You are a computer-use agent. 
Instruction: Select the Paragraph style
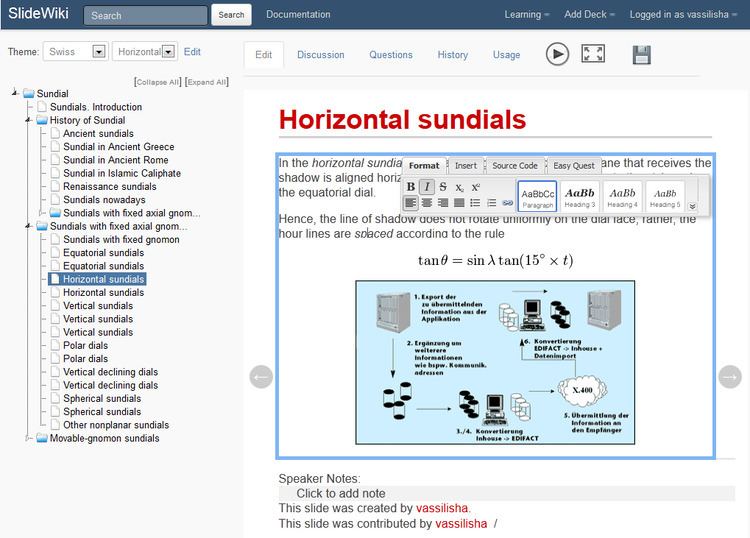538,196
